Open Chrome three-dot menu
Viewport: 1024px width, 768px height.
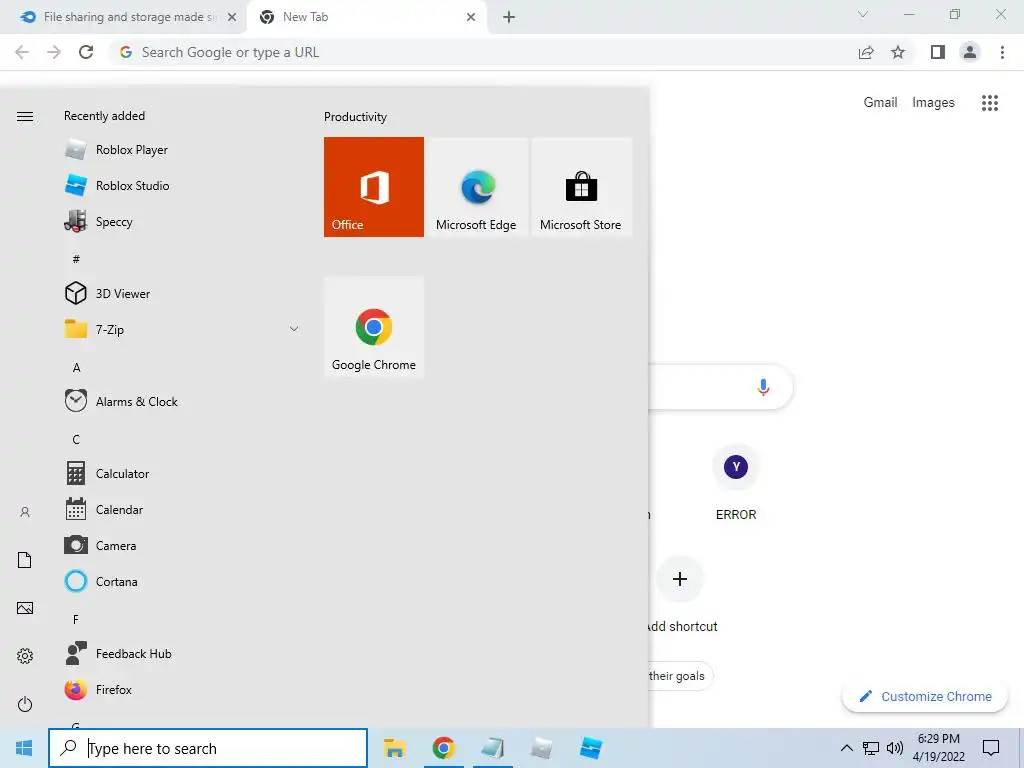[x=1002, y=52]
